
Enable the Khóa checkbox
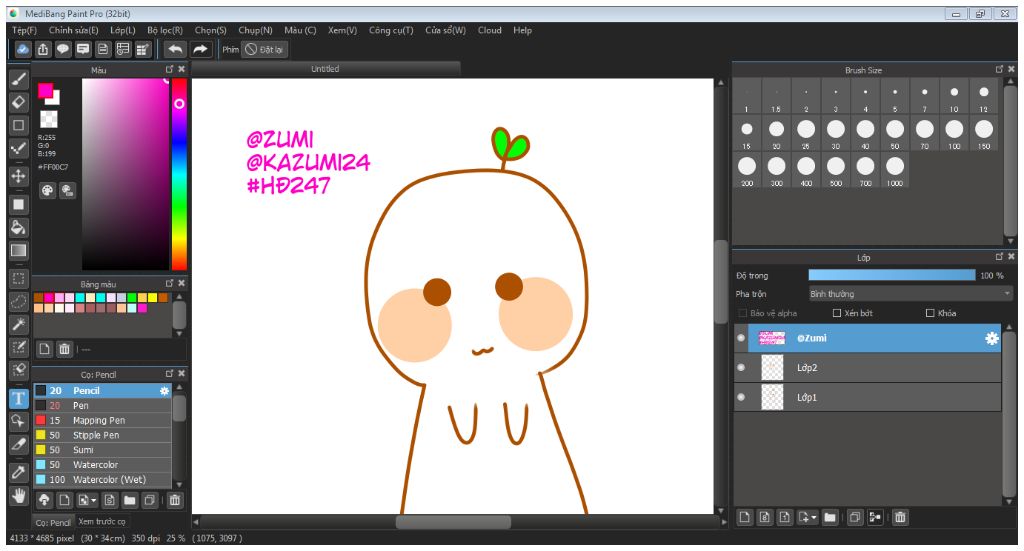pyautogui.click(x=930, y=313)
